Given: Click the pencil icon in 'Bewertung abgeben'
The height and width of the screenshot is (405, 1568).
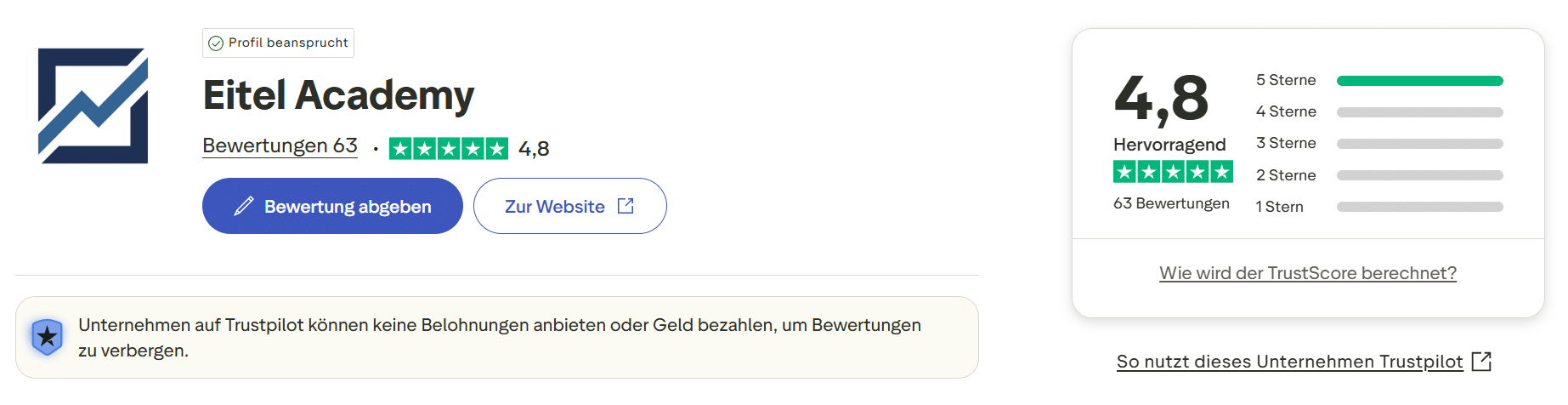Looking at the screenshot, I should click(x=244, y=206).
